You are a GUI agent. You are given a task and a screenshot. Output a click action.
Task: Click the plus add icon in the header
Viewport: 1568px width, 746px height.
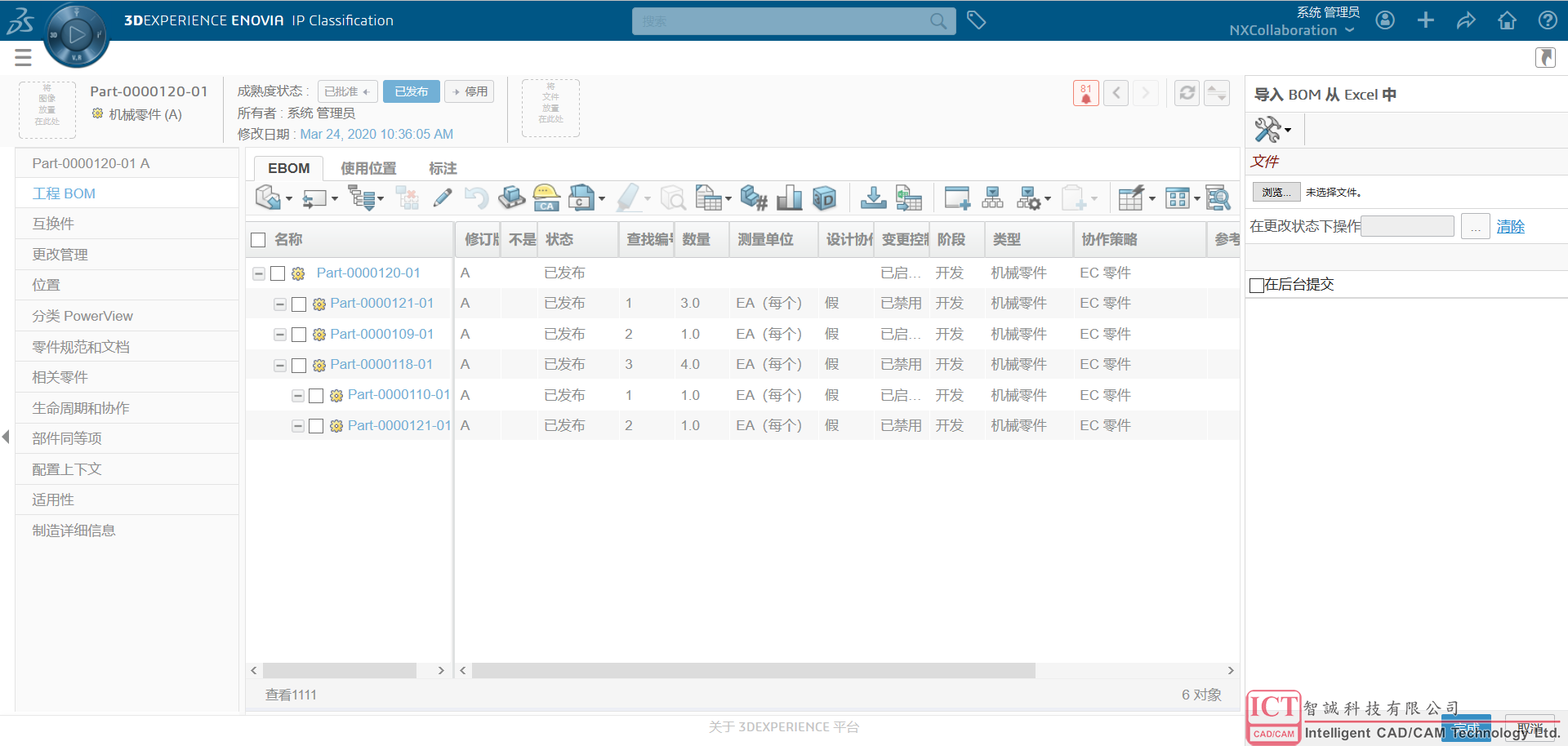click(x=1426, y=20)
